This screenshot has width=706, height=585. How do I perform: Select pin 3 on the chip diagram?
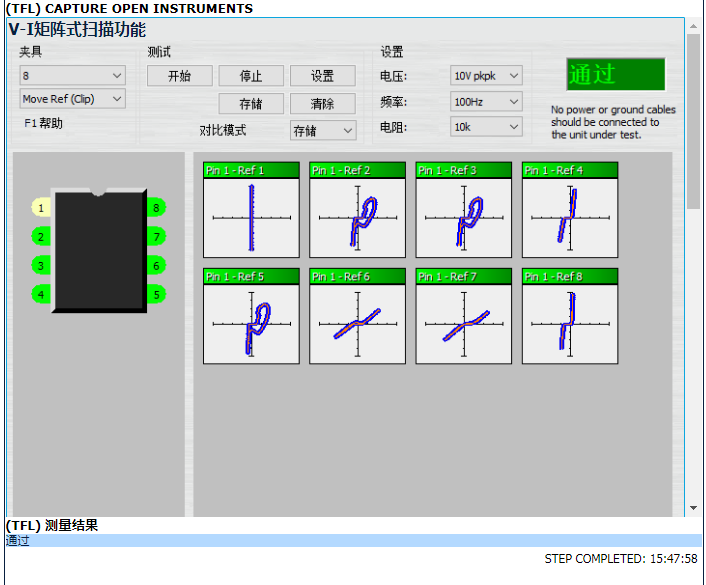click(x=41, y=265)
